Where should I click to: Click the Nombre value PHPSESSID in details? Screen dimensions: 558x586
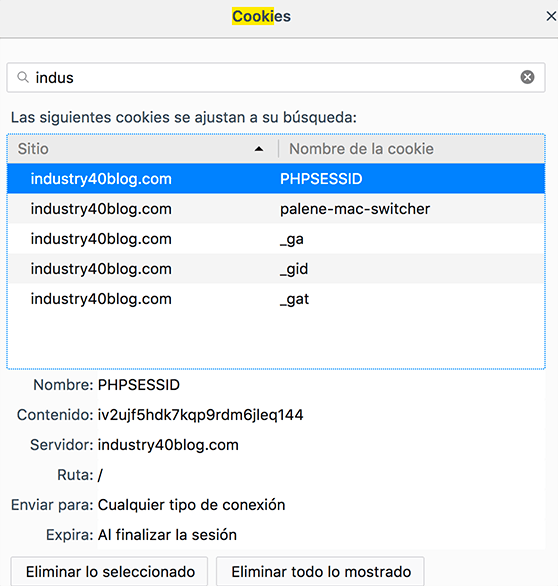[139, 385]
